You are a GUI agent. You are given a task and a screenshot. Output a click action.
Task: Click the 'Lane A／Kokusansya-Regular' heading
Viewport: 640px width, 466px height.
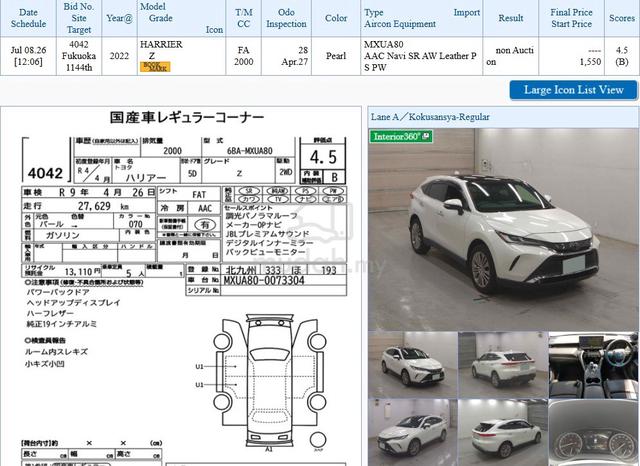coord(430,117)
